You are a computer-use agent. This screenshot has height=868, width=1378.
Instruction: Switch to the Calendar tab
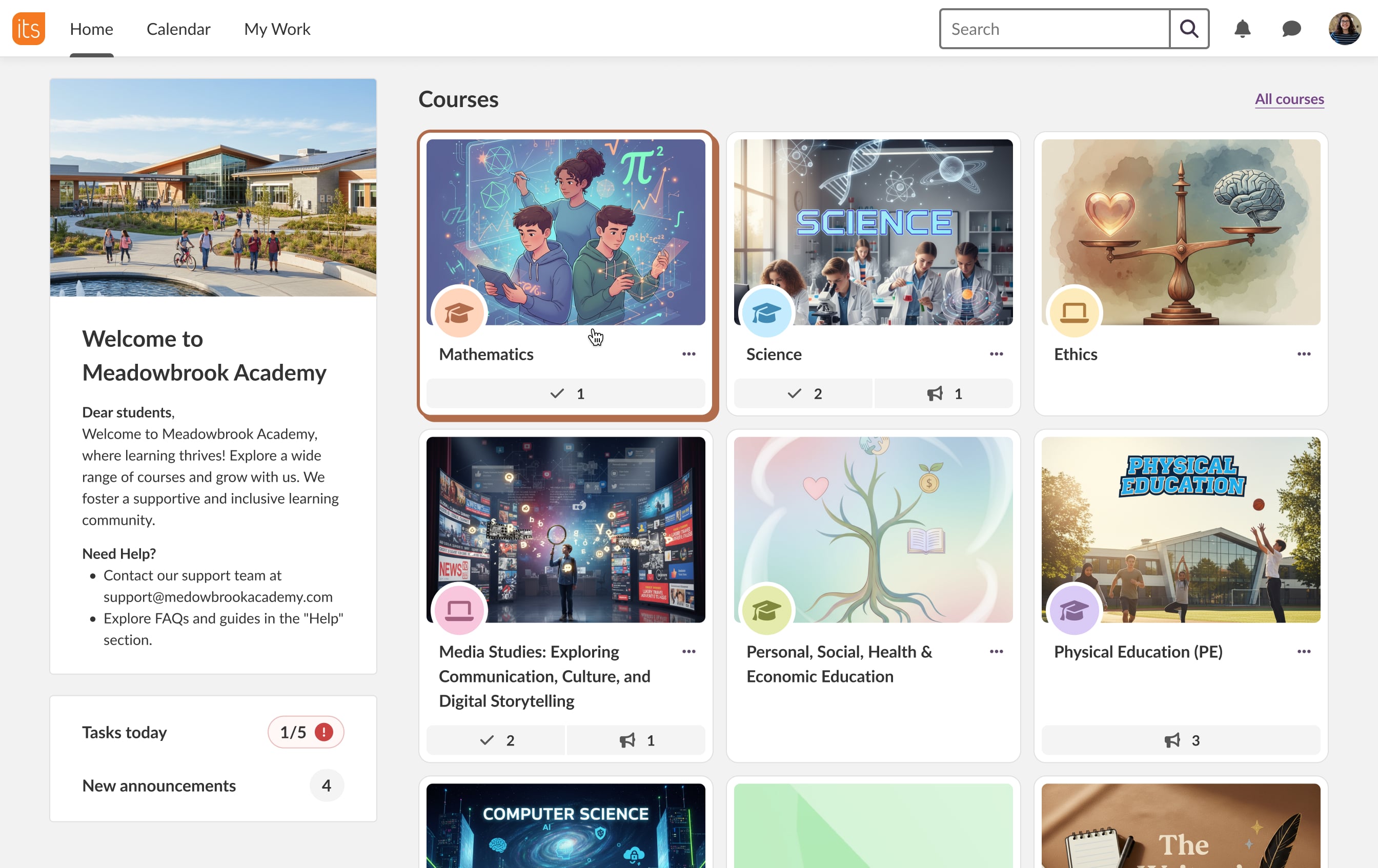click(x=178, y=29)
